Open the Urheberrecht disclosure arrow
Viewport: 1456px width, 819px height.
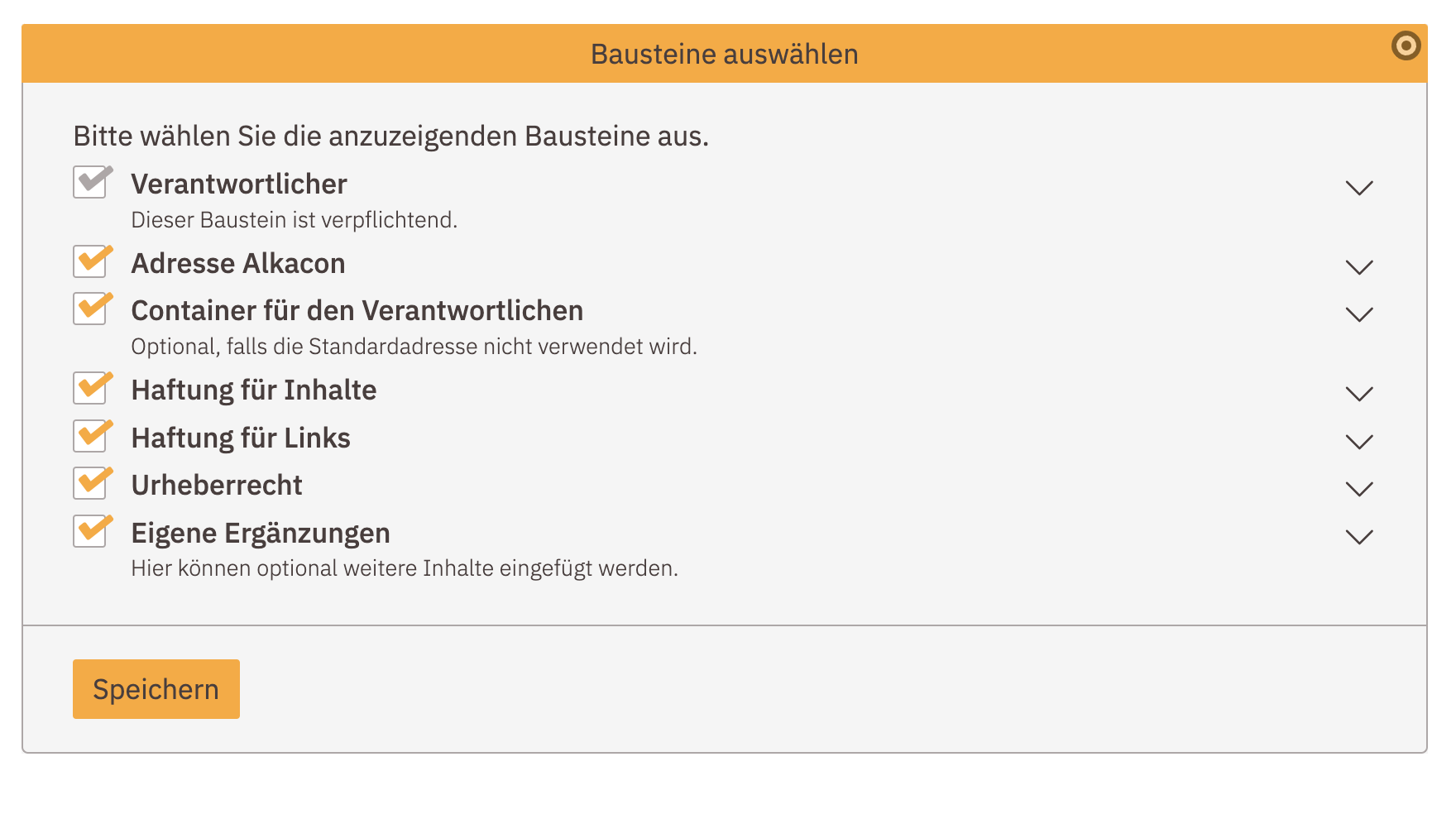coord(1358,487)
